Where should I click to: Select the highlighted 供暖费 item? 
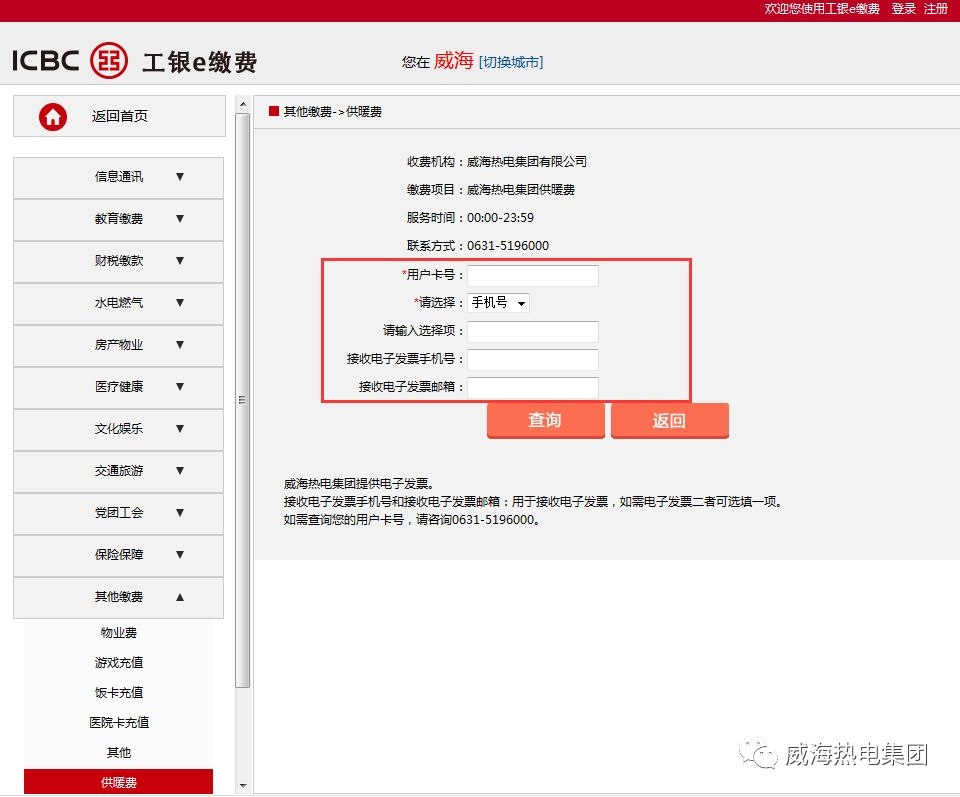pyautogui.click(x=119, y=782)
